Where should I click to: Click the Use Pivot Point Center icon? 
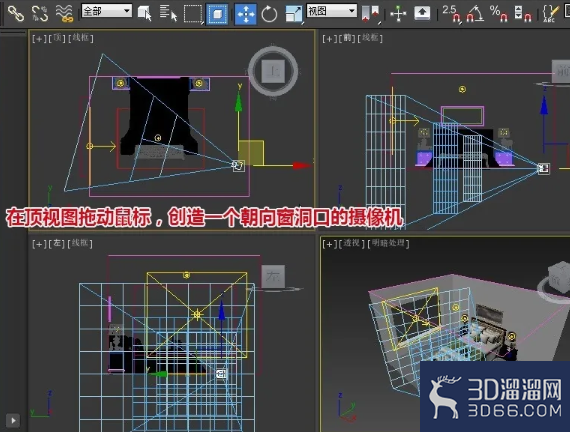coord(370,14)
